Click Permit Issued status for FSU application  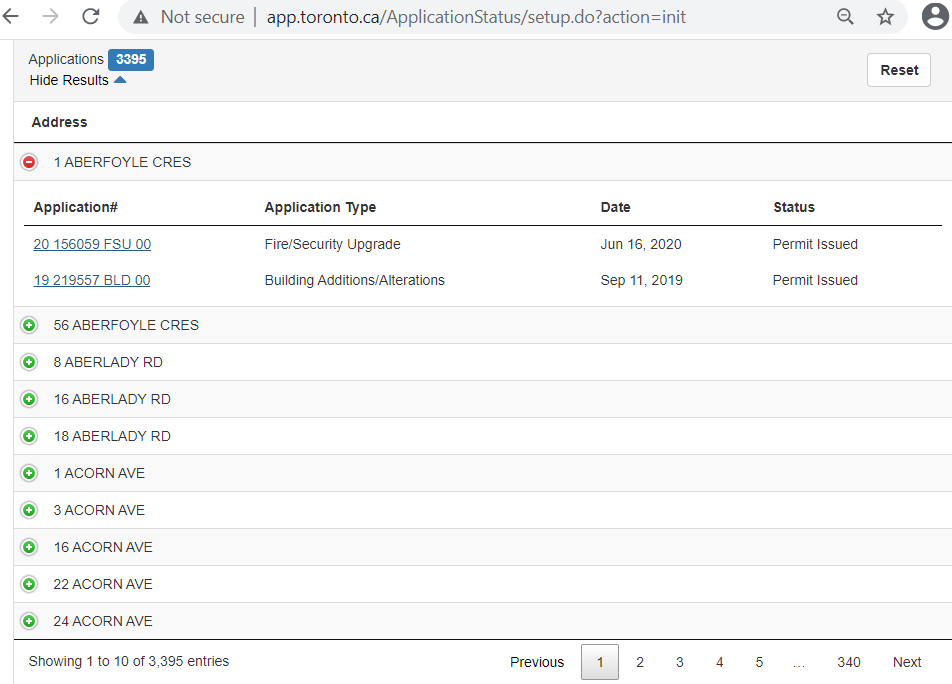(x=815, y=244)
